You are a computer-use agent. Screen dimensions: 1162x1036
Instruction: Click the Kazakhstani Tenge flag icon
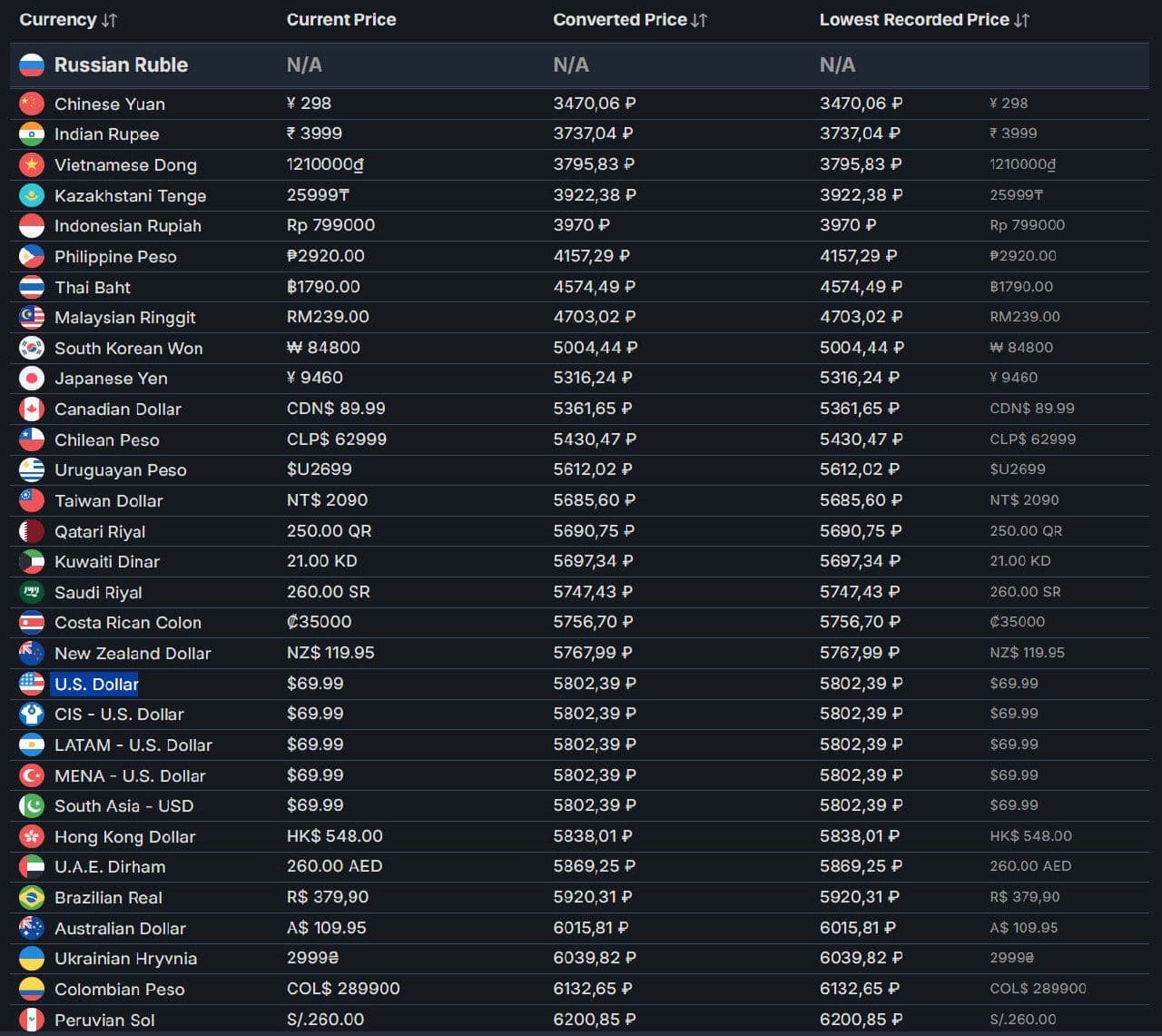click(x=32, y=195)
